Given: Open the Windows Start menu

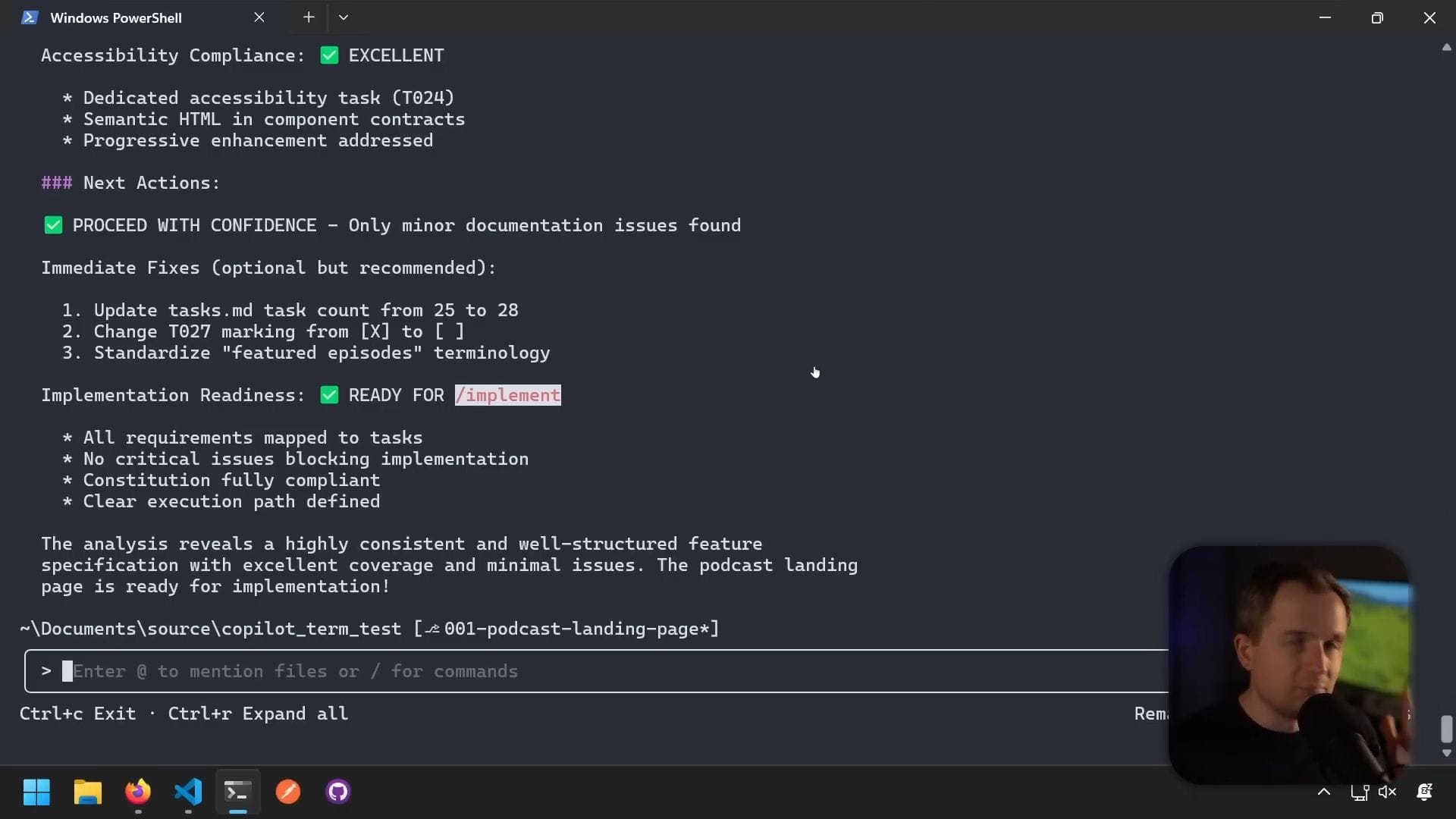Looking at the screenshot, I should click(x=36, y=792).
